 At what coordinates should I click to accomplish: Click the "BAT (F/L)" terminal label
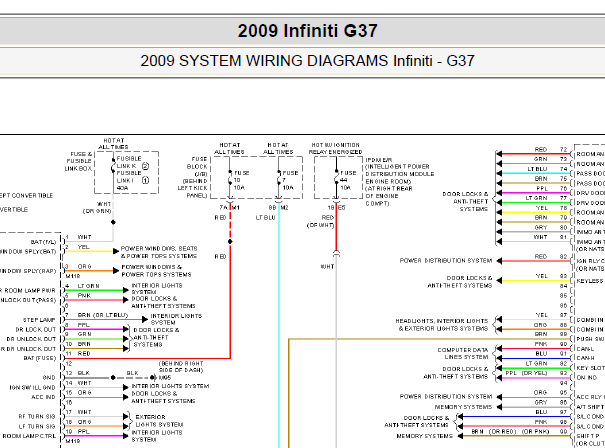44,242
